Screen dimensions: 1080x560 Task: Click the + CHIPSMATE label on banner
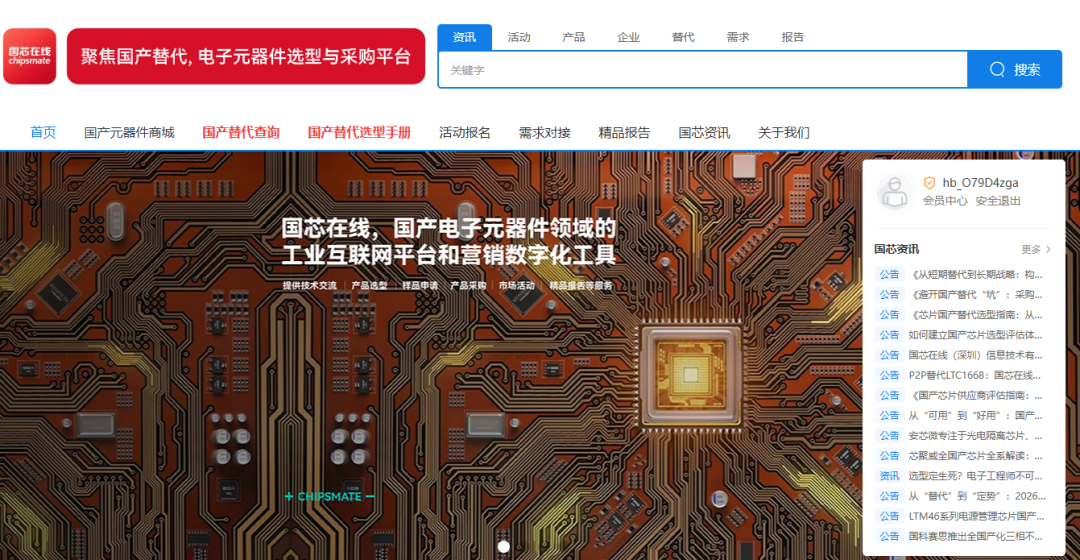point(330,497)
